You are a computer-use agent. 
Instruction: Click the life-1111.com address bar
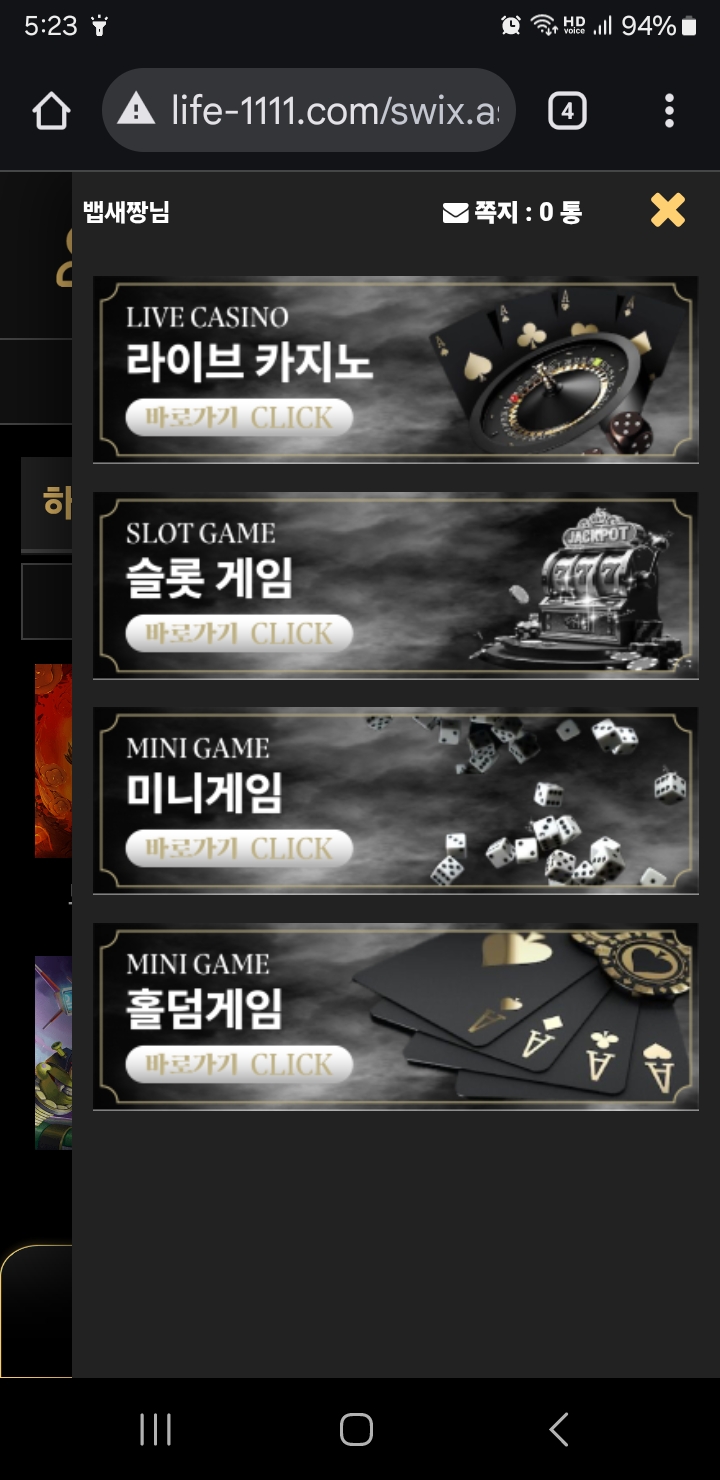[x=308, y=110]
